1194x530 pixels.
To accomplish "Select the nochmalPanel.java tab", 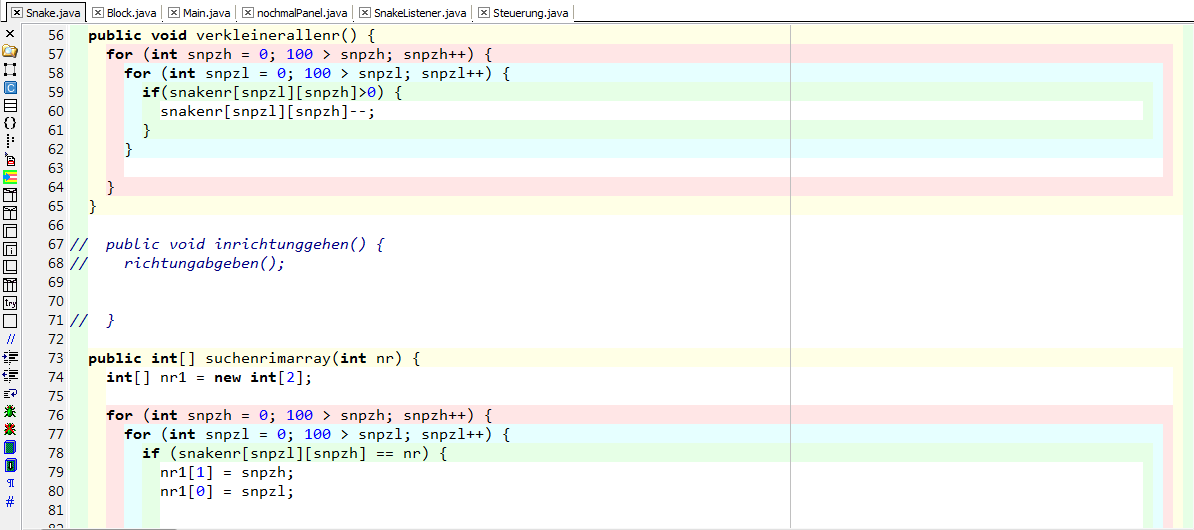I will [302, 13].
